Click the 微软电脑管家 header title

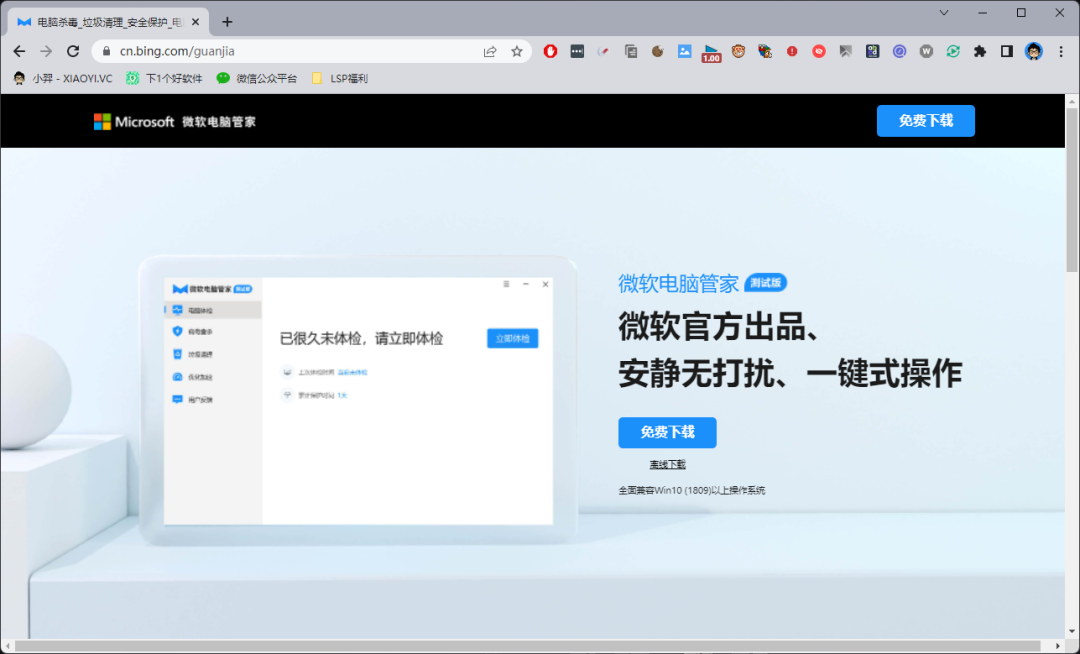(x=219, y=122)
